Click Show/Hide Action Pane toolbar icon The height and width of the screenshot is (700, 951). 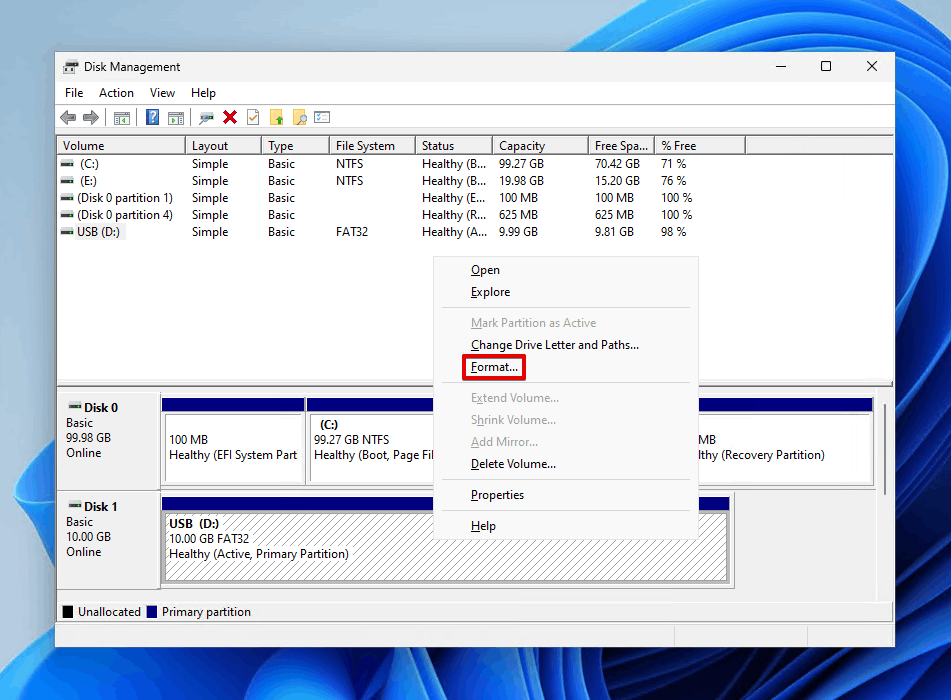tap(176, 118)
